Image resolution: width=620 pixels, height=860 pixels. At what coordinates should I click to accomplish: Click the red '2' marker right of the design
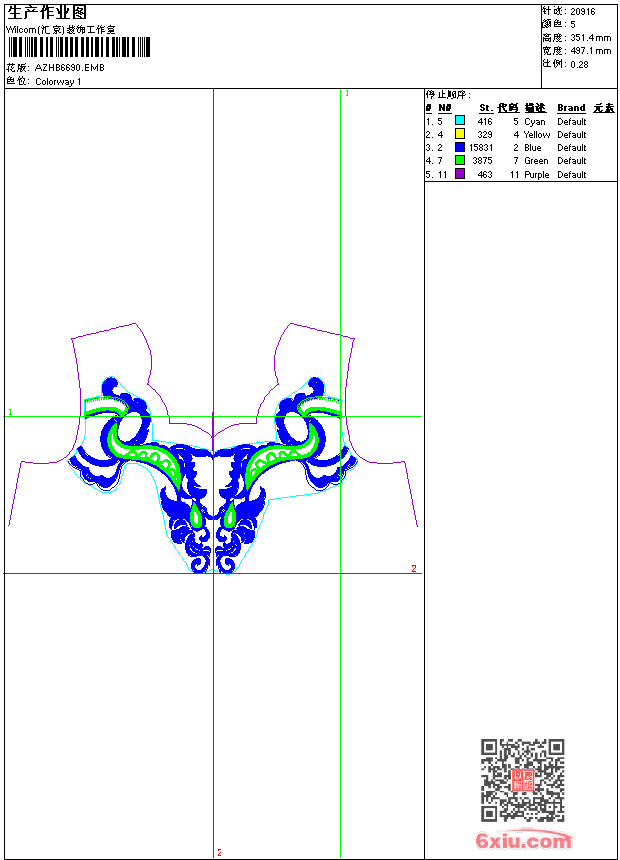(x=414, y=569)
